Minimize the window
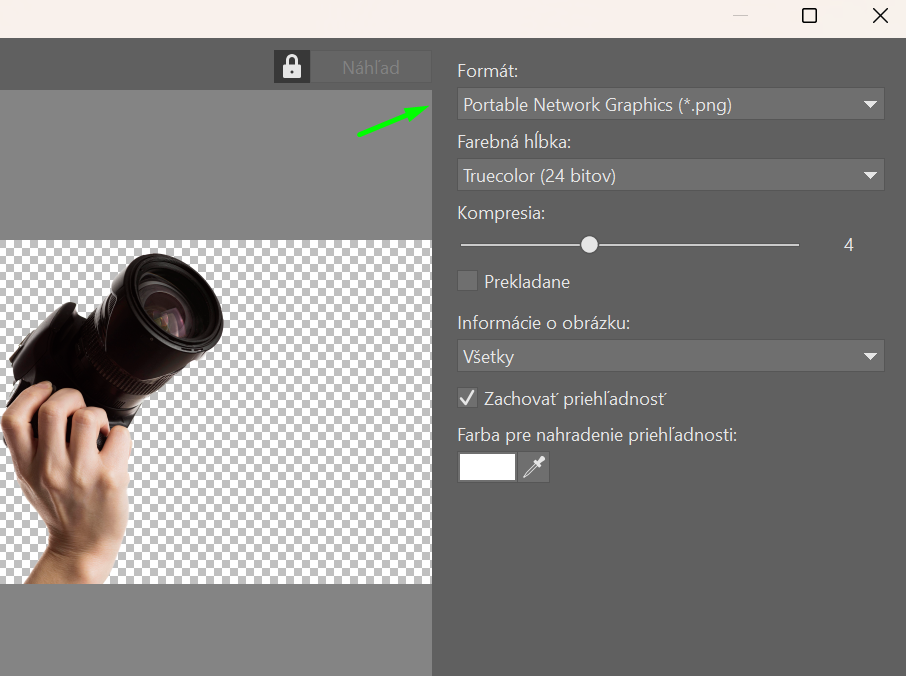This screenshot has width=906, height=676. (x=740, y=16)
